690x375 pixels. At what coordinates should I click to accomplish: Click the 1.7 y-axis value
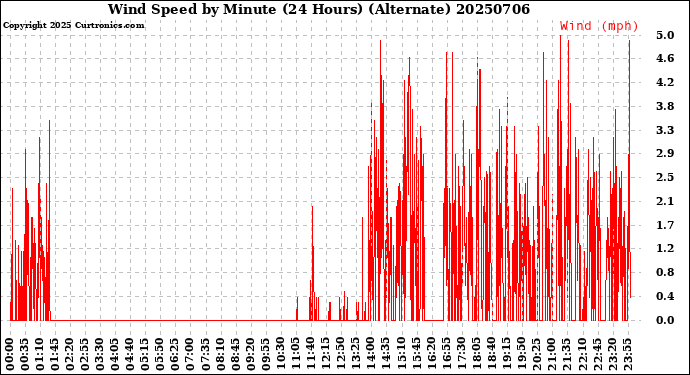(665, 225)
